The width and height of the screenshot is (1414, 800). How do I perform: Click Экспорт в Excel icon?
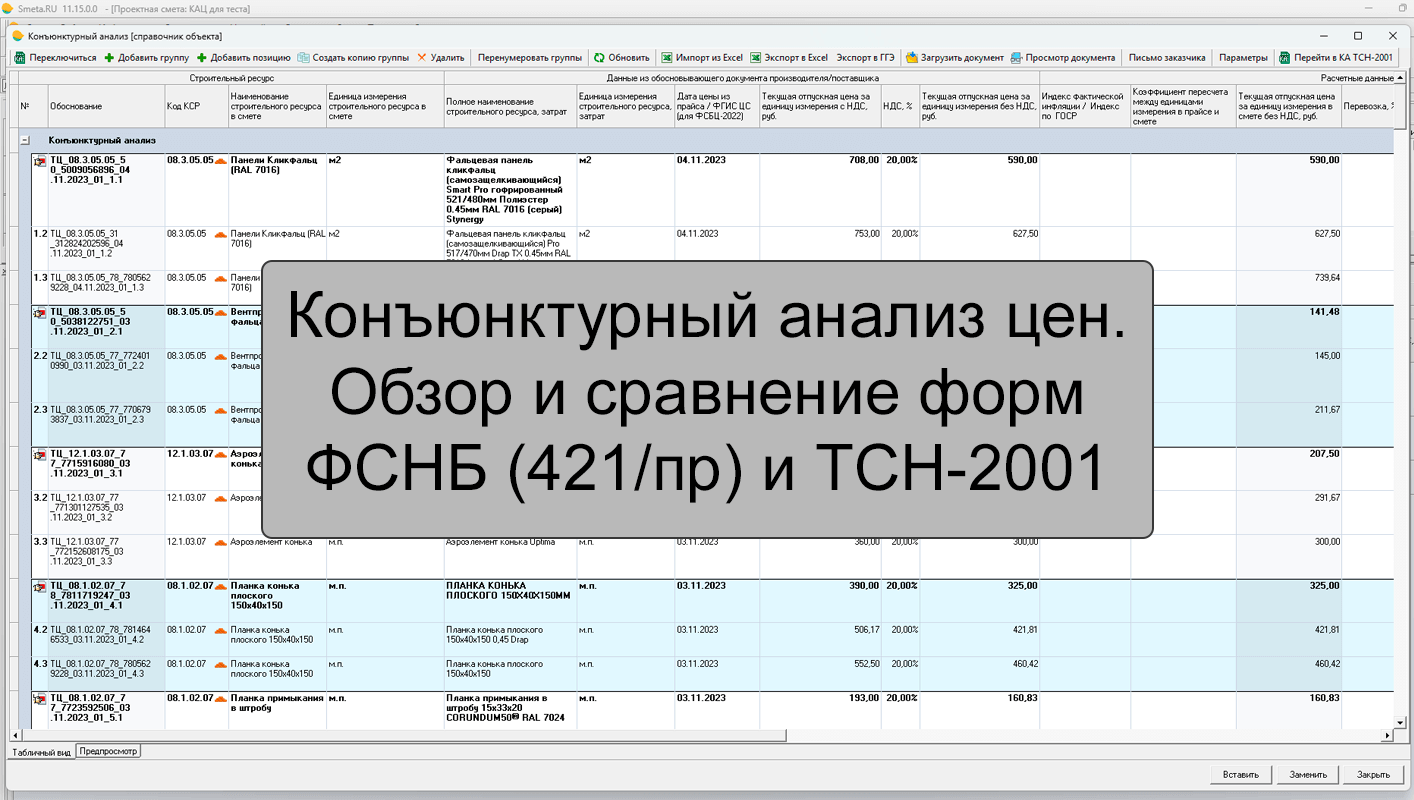[757, 58]
